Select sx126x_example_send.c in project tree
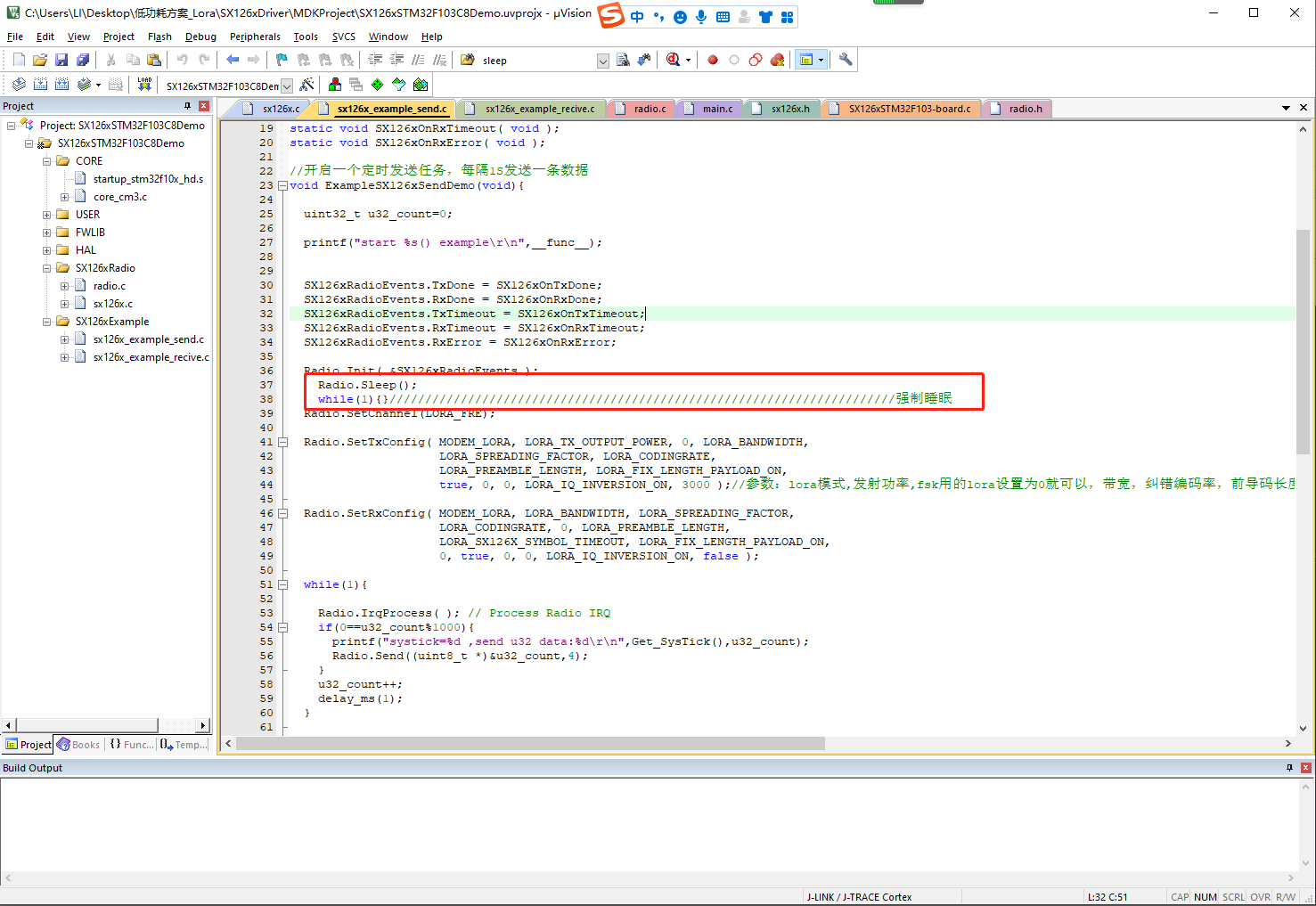This screenshot has width=1316, height=906. [x=149, y=339]
